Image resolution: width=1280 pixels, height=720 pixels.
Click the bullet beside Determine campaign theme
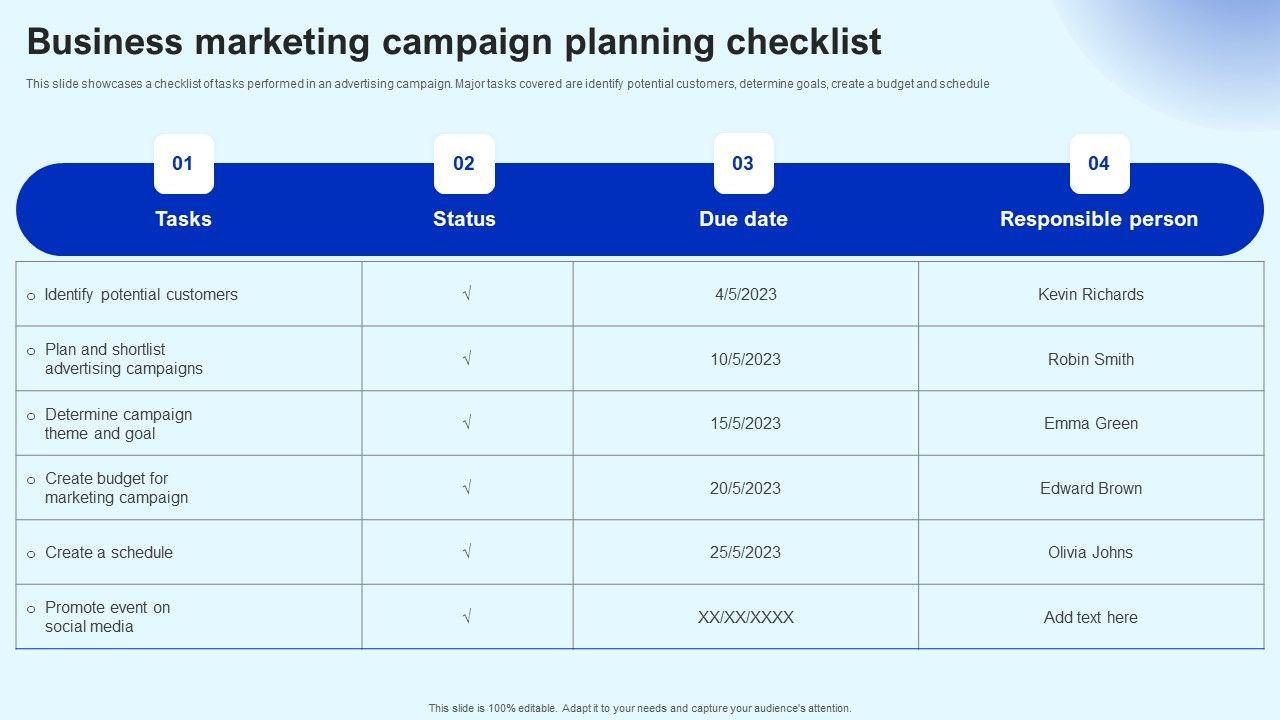click(x=31, y=416)
